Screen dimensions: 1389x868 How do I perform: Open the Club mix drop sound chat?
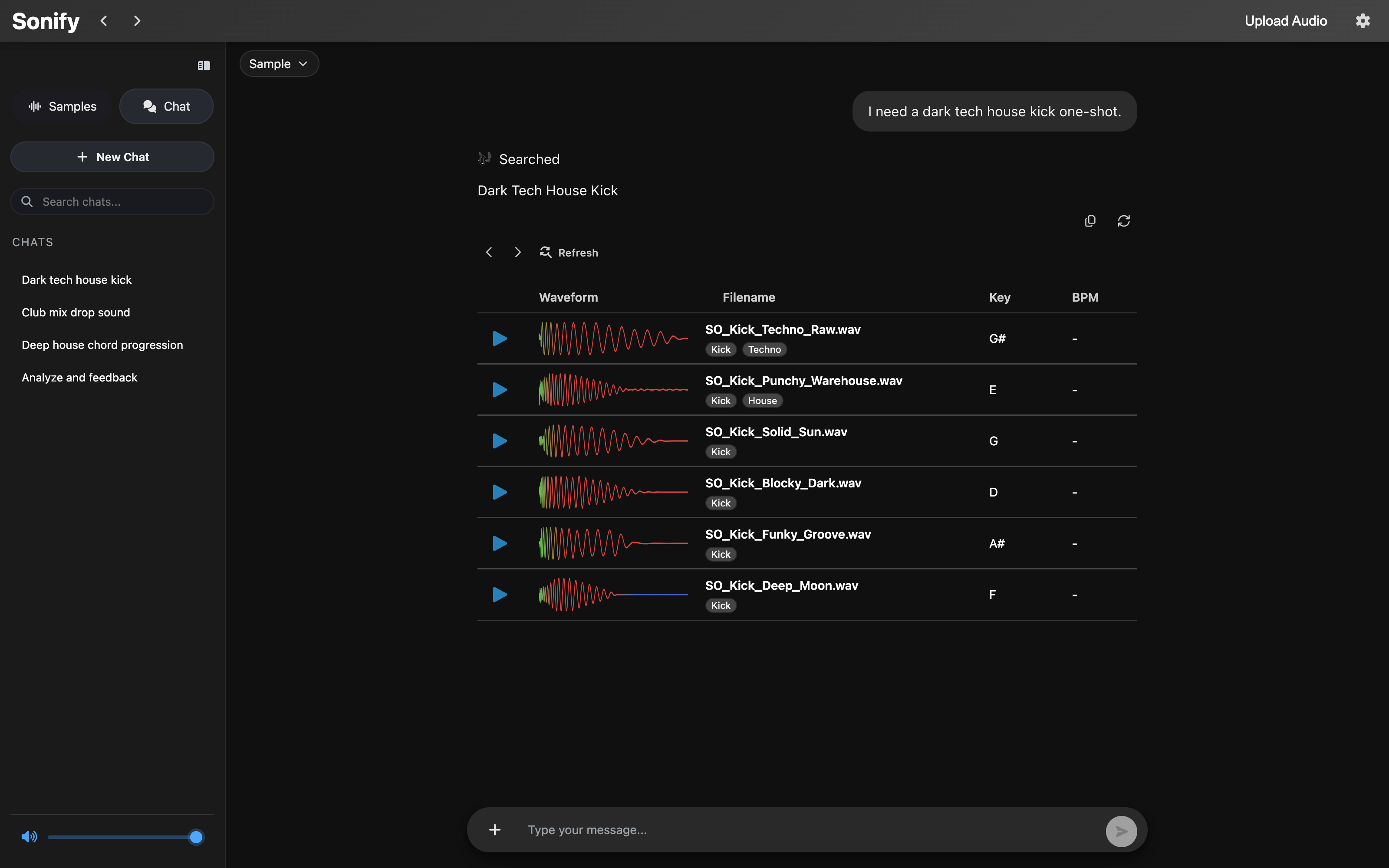(x=76, y=312)
